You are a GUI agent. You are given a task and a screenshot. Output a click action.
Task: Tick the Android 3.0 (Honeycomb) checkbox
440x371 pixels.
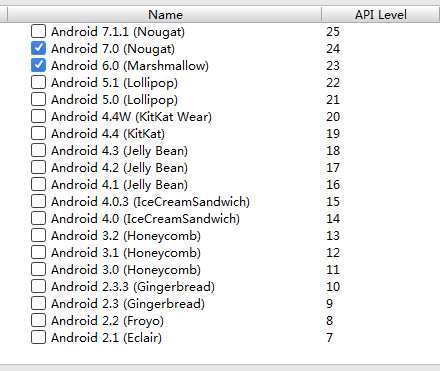pyautogui.click(x=38, y=269)
